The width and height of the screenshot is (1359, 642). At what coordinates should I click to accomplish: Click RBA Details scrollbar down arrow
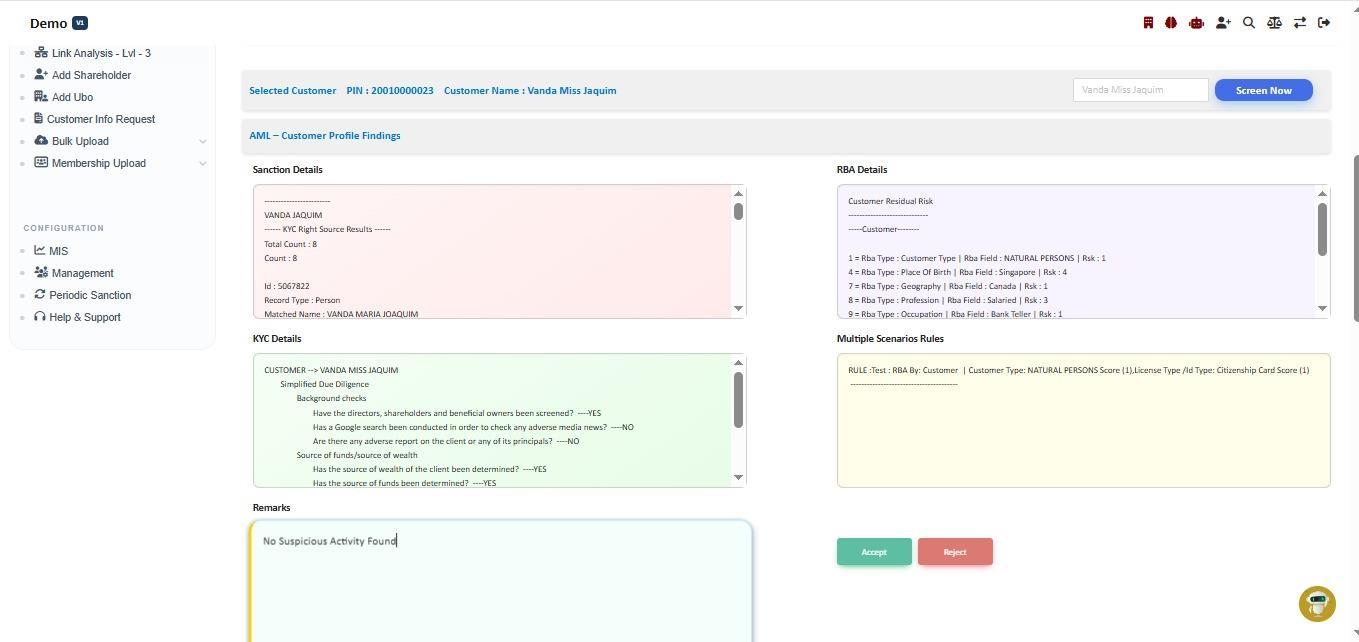(1323, 308)
